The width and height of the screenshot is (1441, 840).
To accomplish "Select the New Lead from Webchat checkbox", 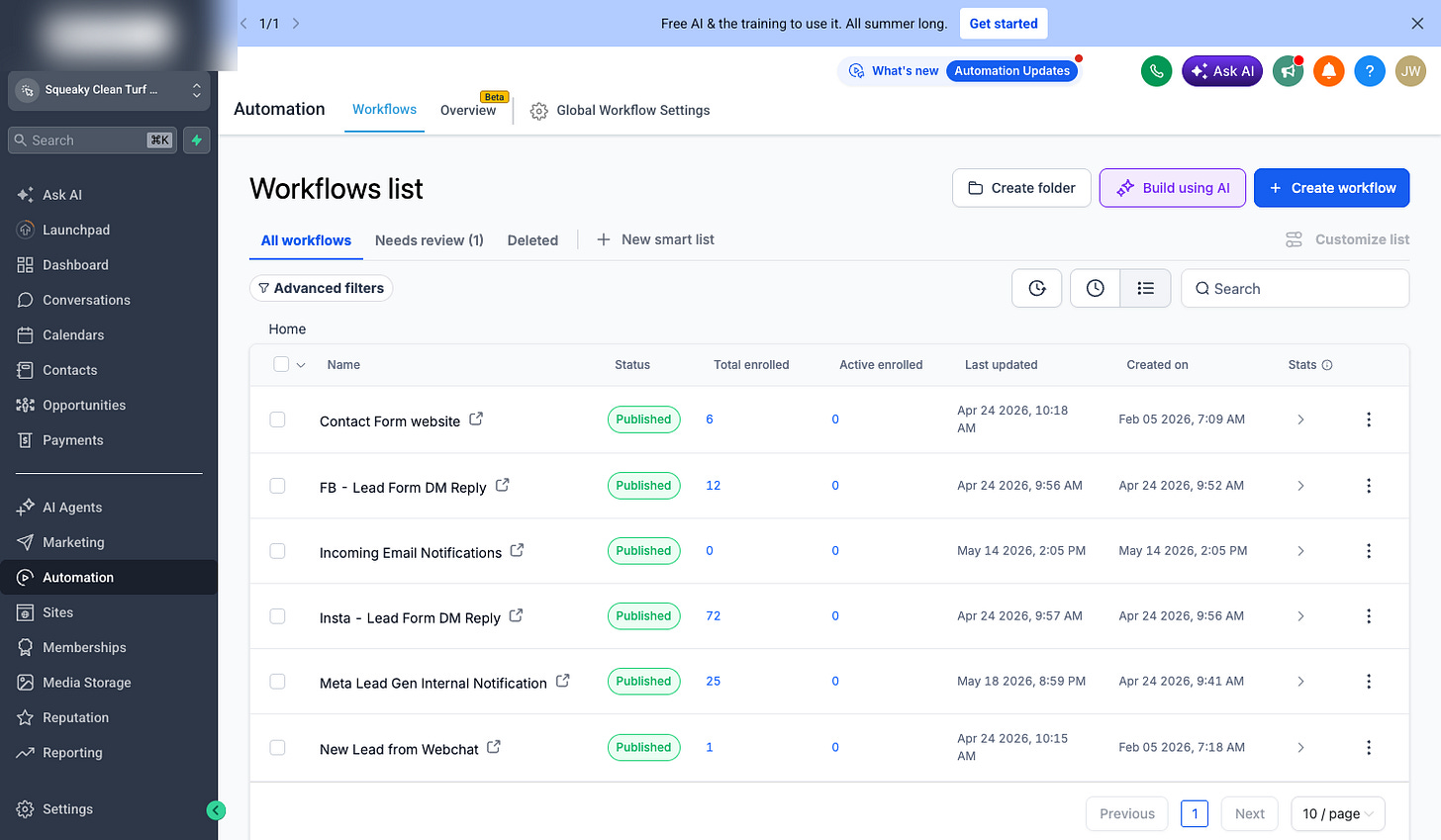I will [x=277, y=748].
